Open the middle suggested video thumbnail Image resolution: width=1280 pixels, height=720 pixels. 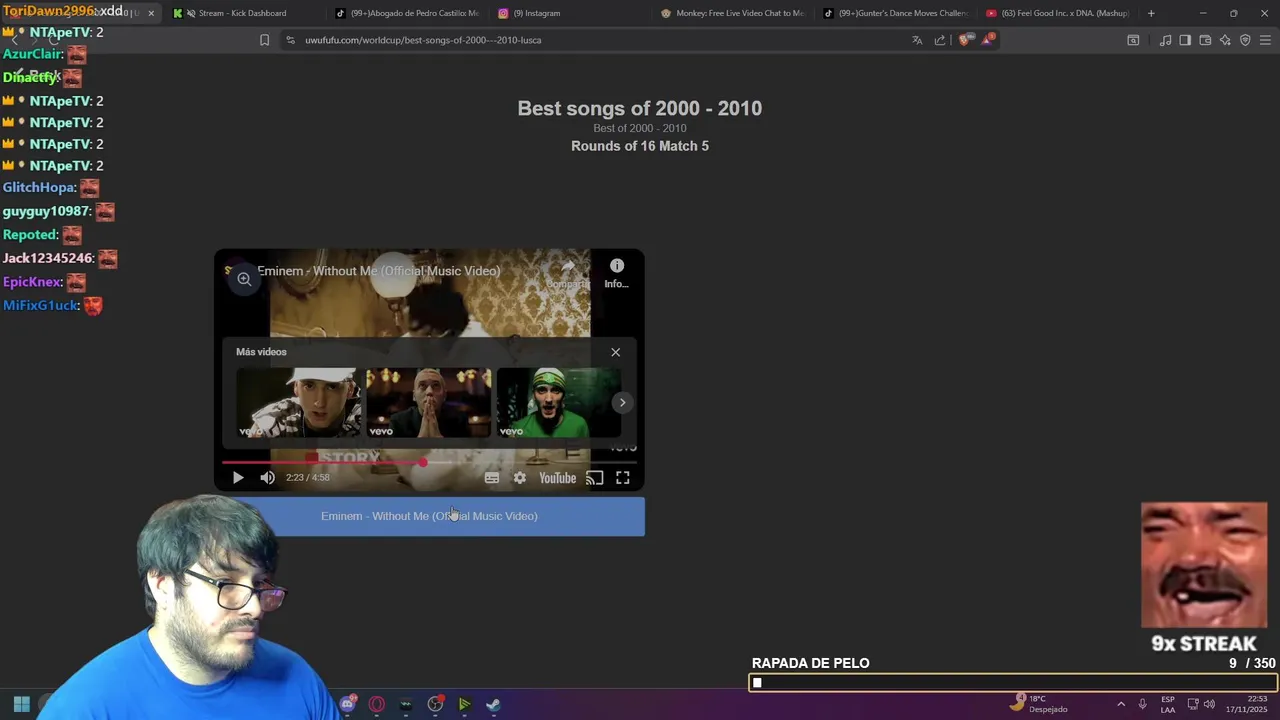[428, 403]
